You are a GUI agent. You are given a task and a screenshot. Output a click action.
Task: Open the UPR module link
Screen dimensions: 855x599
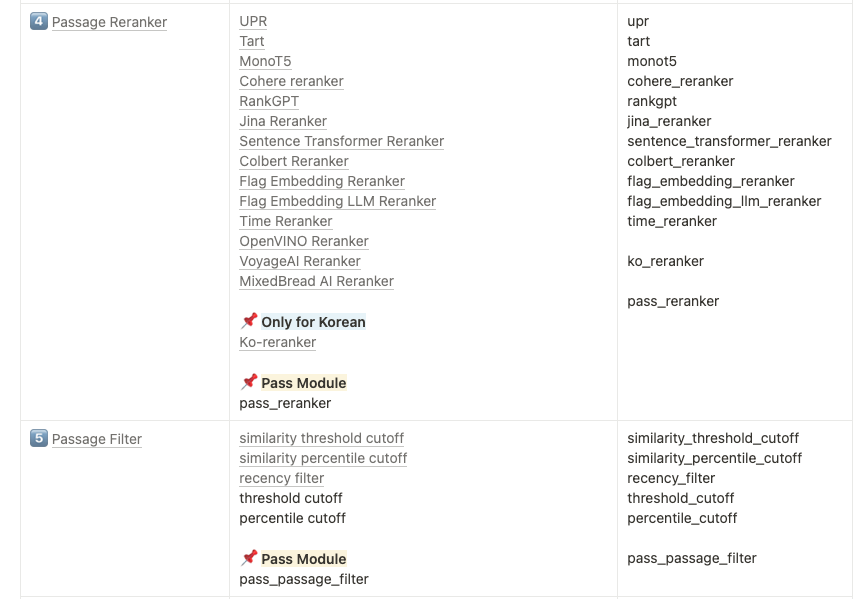coord(253,21)
